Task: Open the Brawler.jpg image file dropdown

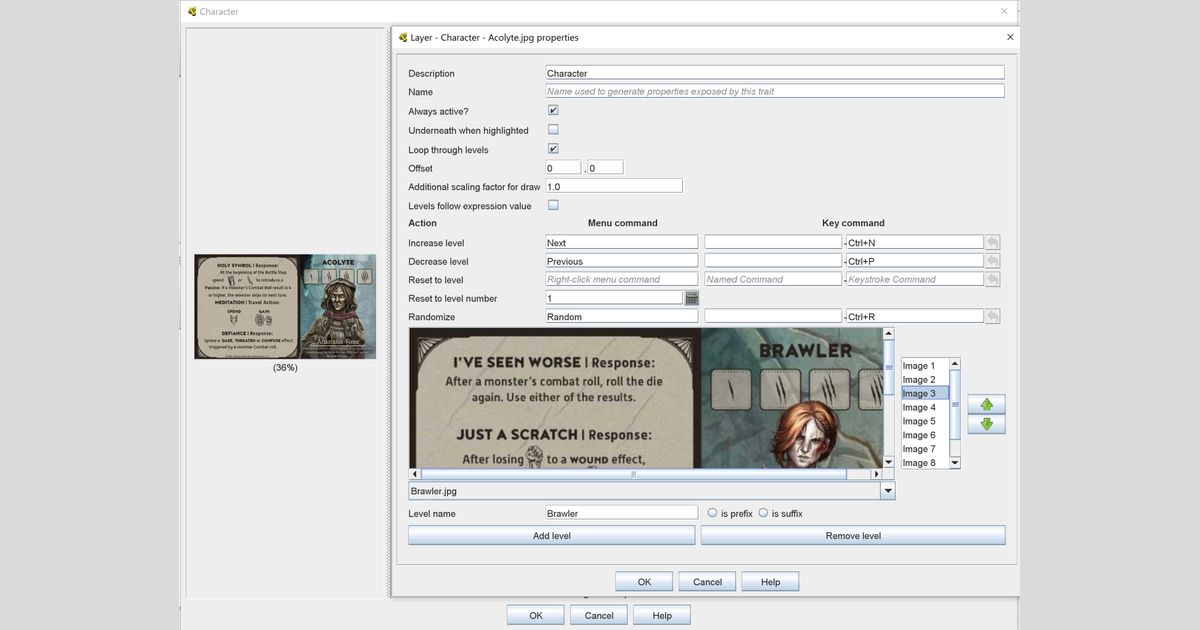Action: tap(887, 490)
